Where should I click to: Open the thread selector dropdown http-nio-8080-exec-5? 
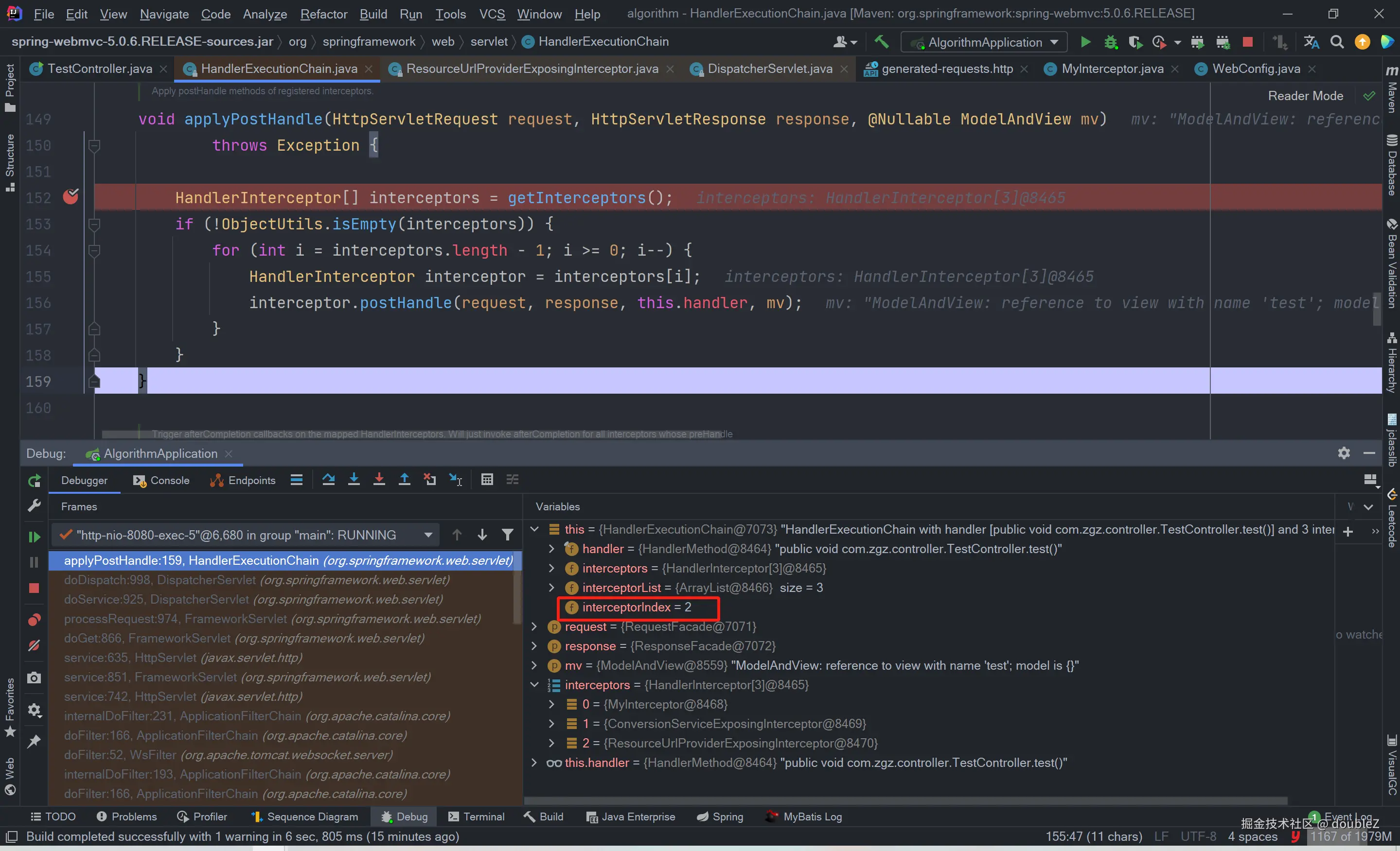pyautogui.click(x=428, y=535)
